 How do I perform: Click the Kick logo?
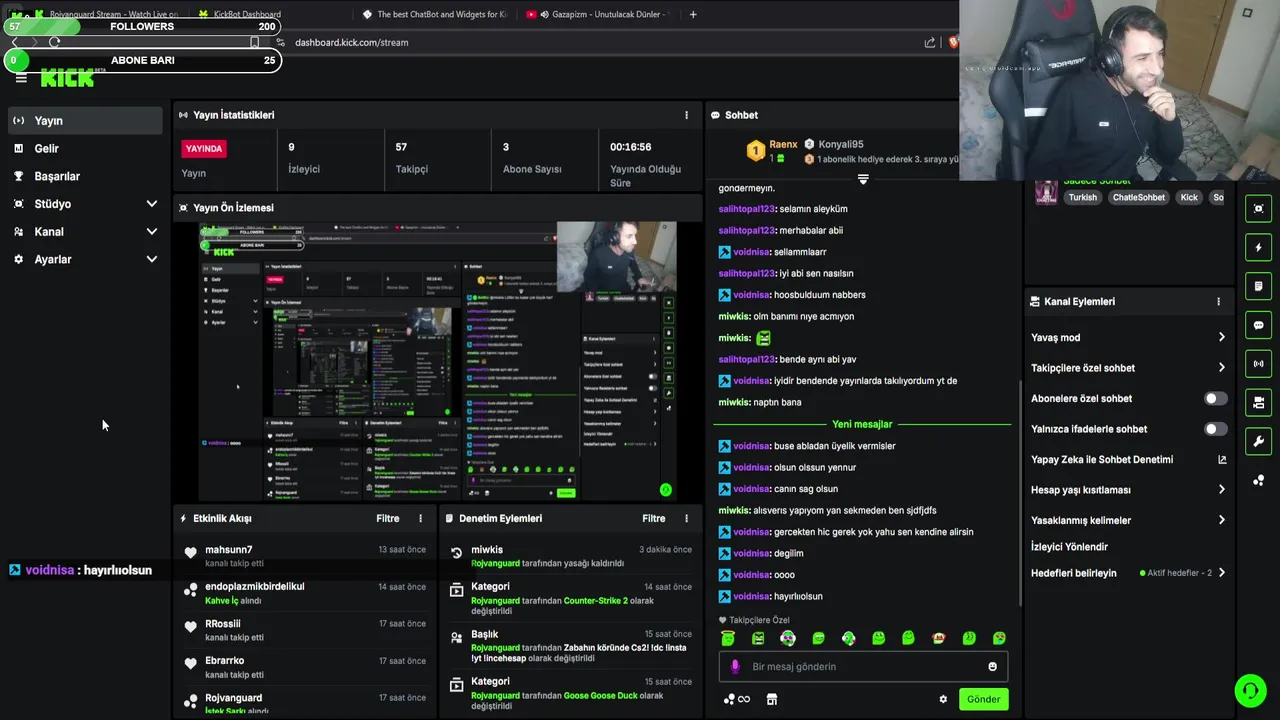pos(67,78)
